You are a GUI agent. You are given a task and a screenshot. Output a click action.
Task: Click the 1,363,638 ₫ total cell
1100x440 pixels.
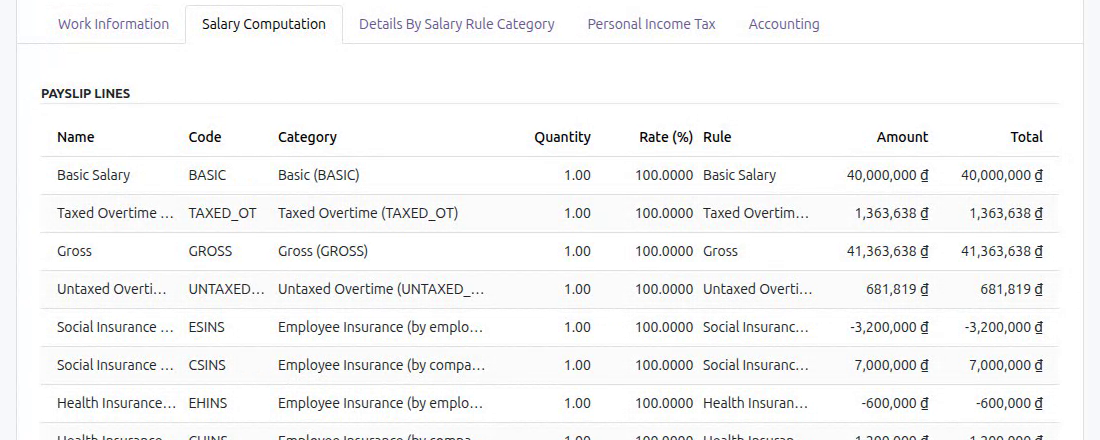point(1006,213)
